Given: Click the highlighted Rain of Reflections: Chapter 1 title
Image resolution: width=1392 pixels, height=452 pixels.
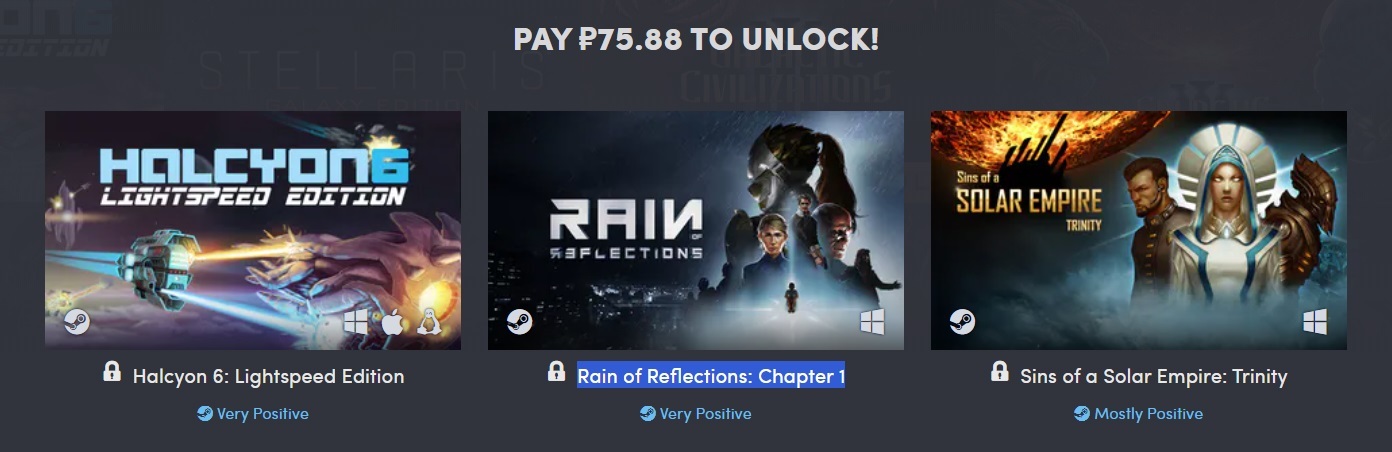Looking at the screenshot, I should [711, 376].
